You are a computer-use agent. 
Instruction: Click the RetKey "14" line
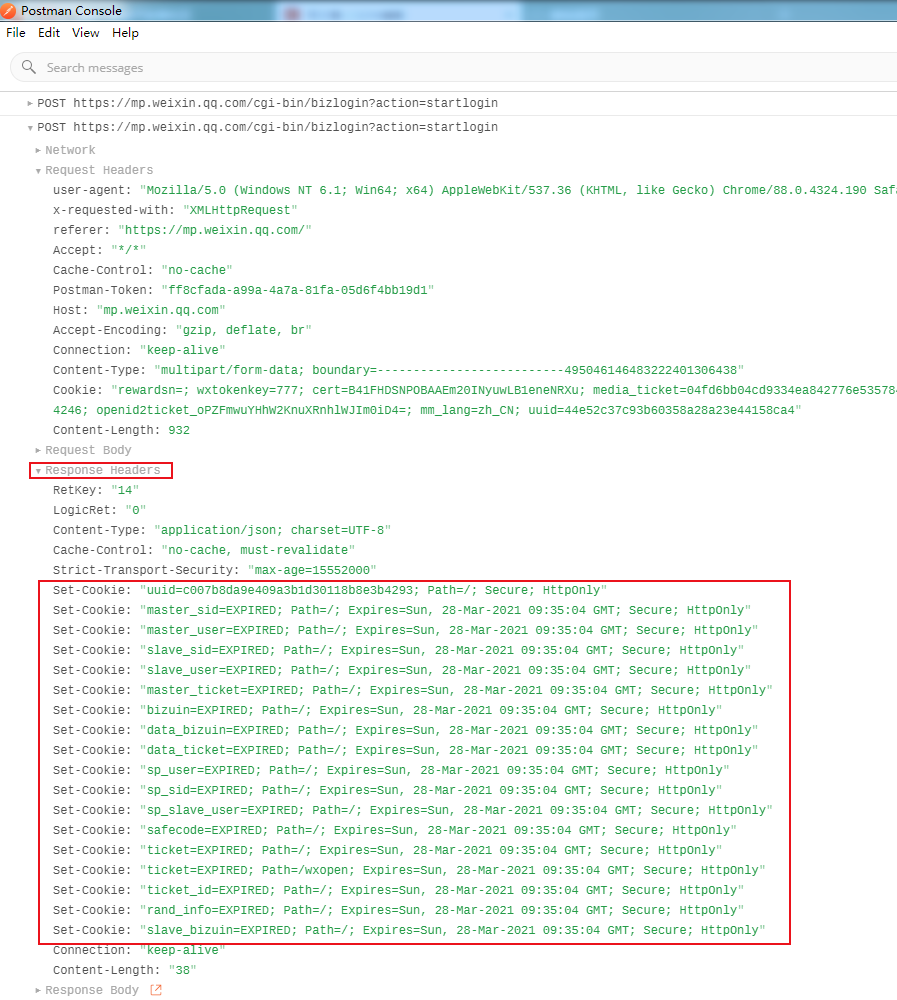pos(96,490)
